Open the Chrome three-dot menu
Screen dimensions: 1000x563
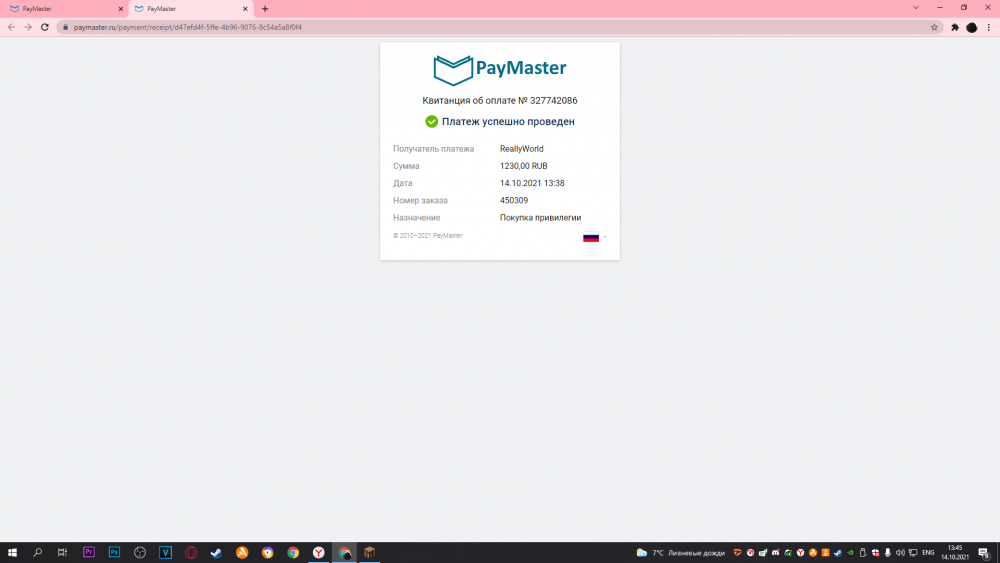[x=989, y=27]
